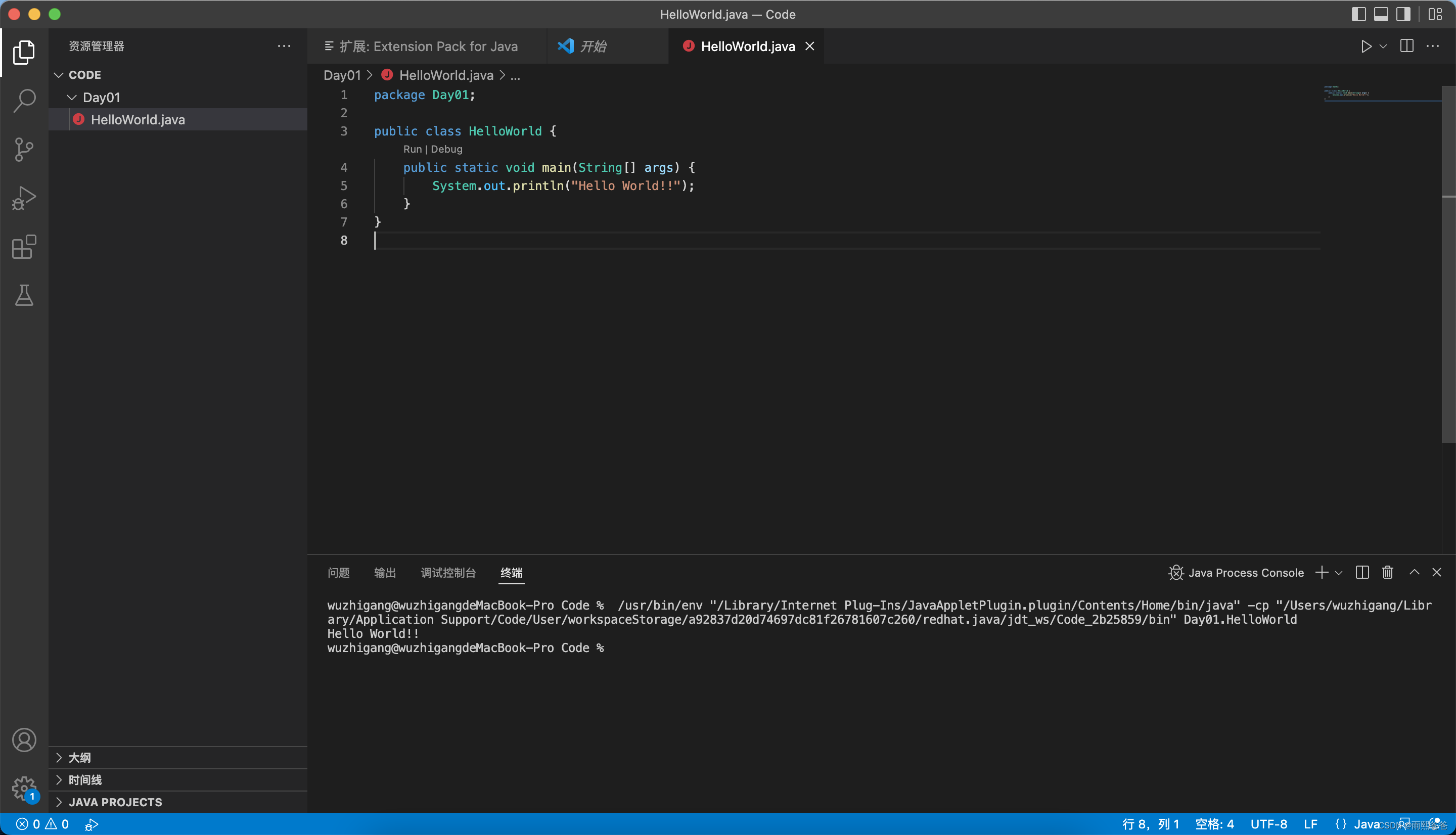Open the Testing flask view
Screen dimensions: 1456x835
[24, 295]
